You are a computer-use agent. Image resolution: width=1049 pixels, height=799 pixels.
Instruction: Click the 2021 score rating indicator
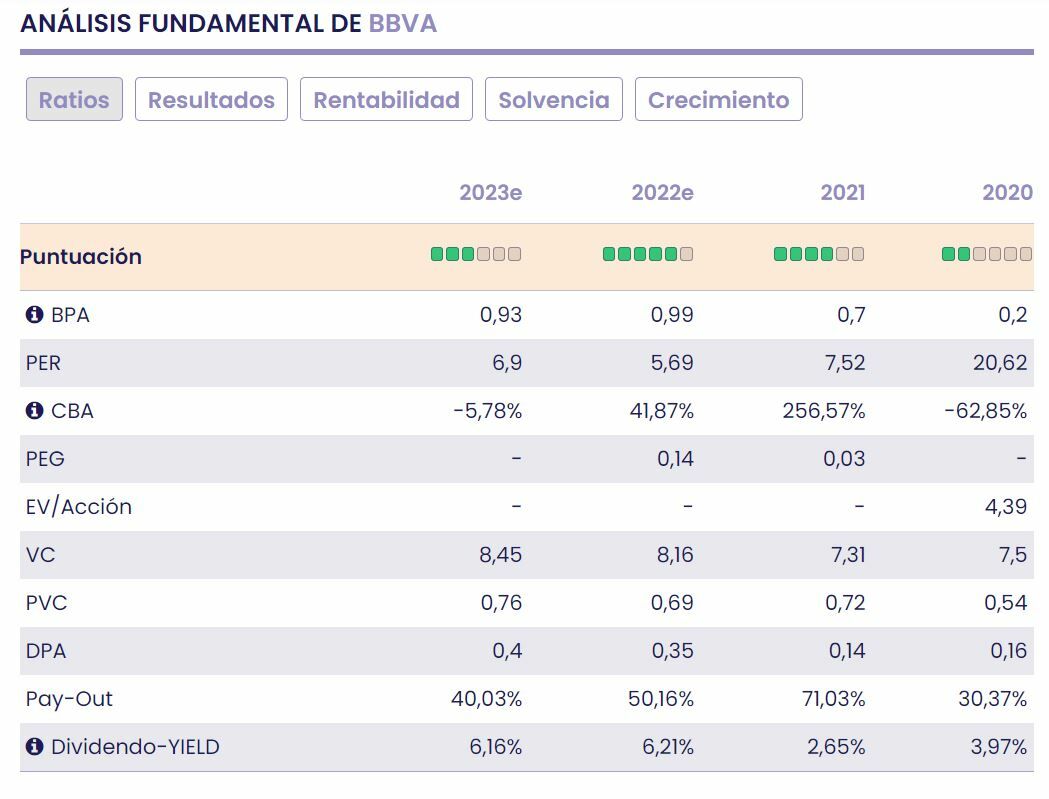(x=819, y=255)
